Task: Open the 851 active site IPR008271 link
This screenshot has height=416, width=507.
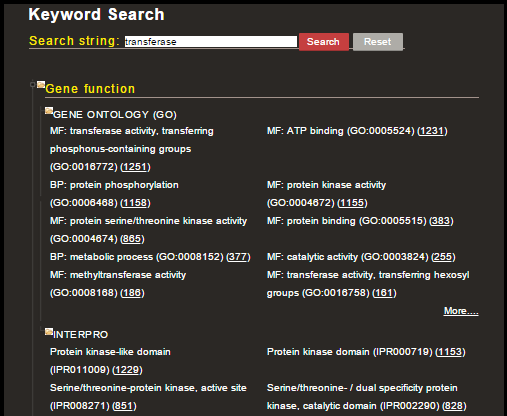Action: (x=124, y=406)
